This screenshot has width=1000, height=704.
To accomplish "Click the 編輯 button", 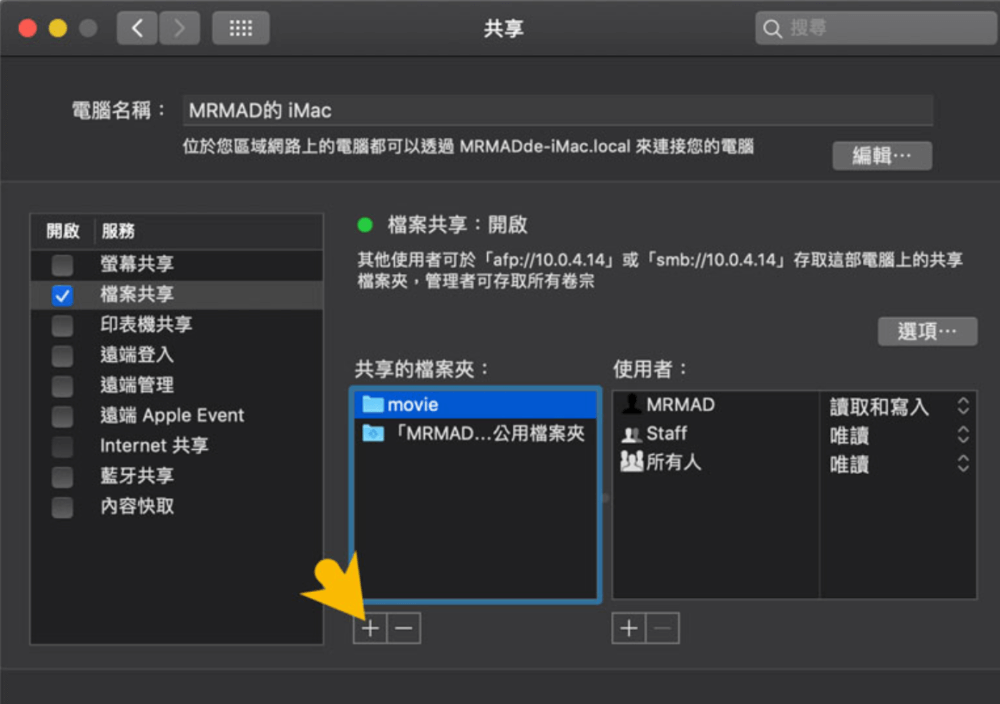I will (882, 156).
